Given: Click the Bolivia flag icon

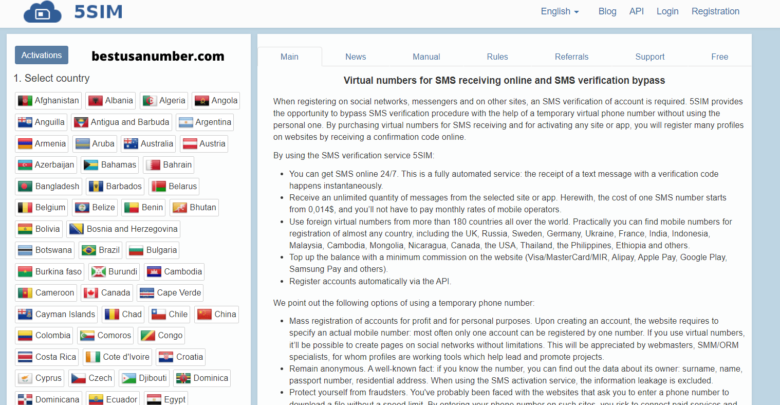Looking at the screenshot, I should 25,229.
